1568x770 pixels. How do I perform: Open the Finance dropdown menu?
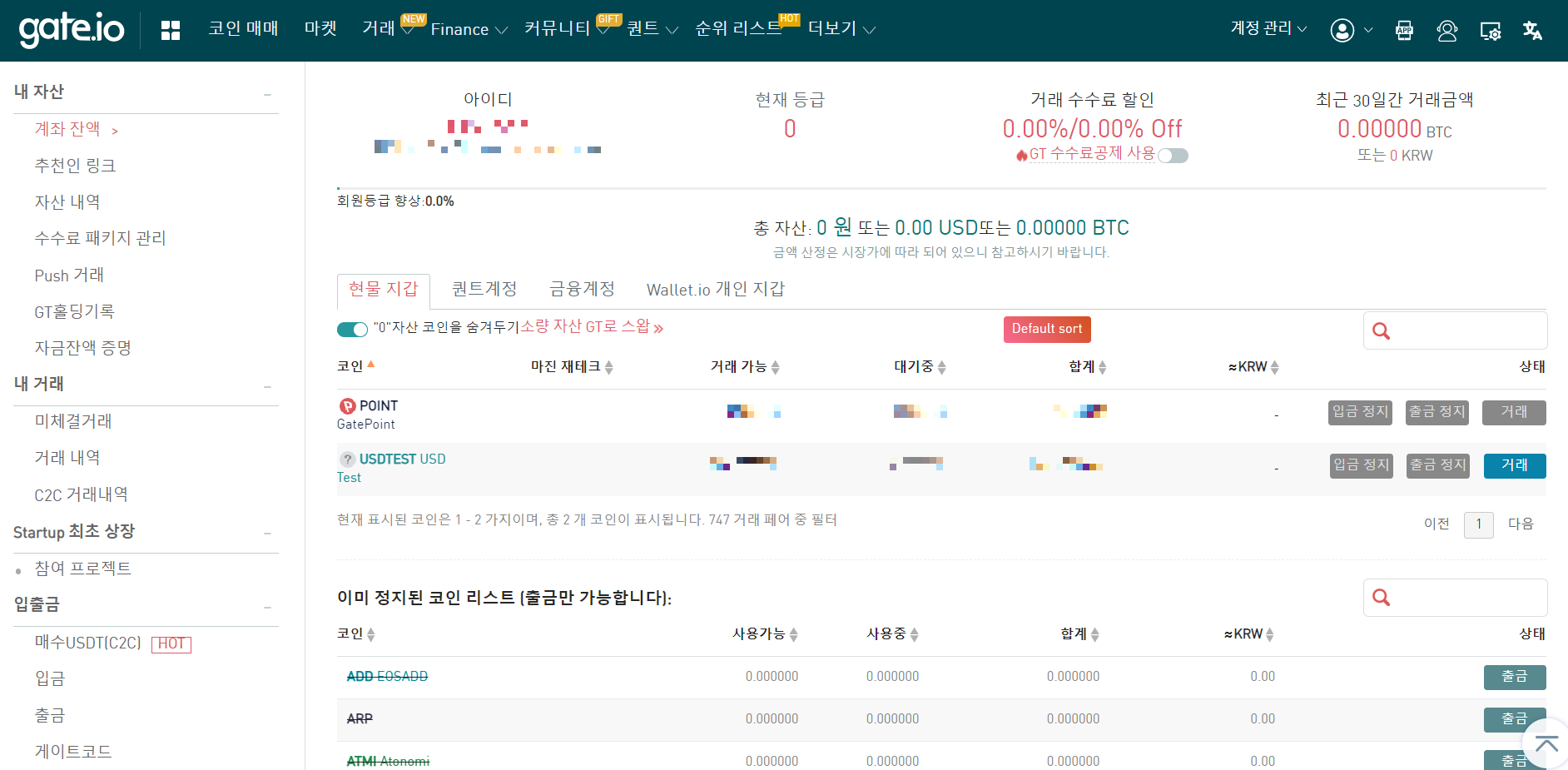[x=469, y=30]
